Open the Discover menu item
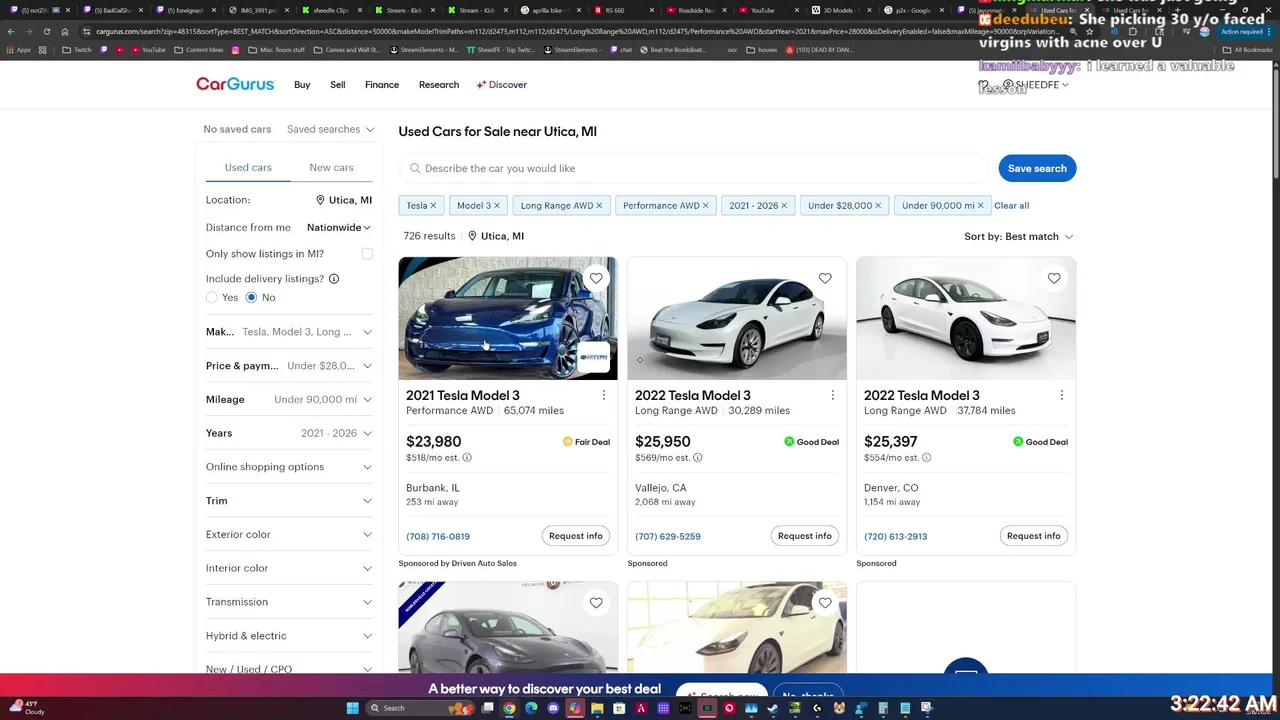The height and width of the screenshot is (720, 1280). 502,85
